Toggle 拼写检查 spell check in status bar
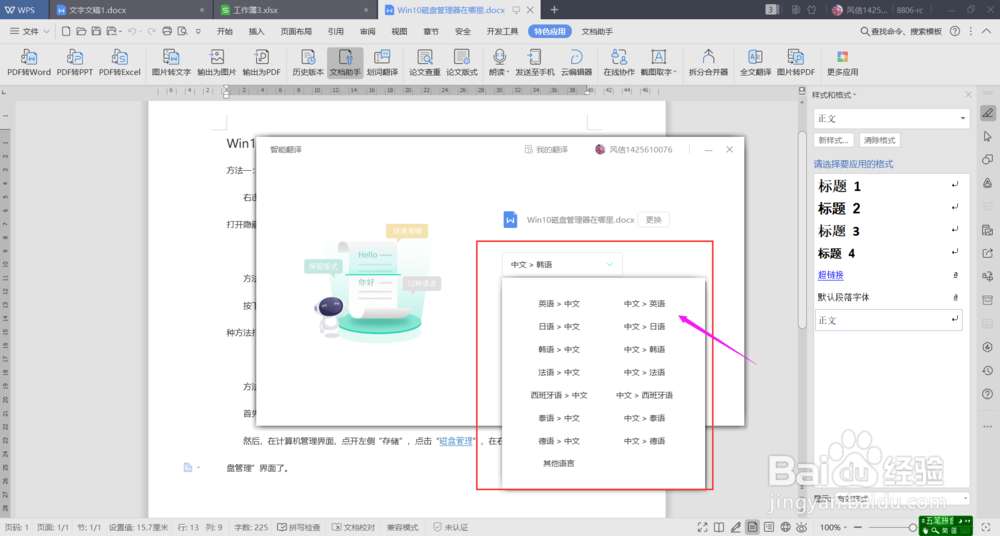This screenshot has height=536, width=1000. click(298, 527)
